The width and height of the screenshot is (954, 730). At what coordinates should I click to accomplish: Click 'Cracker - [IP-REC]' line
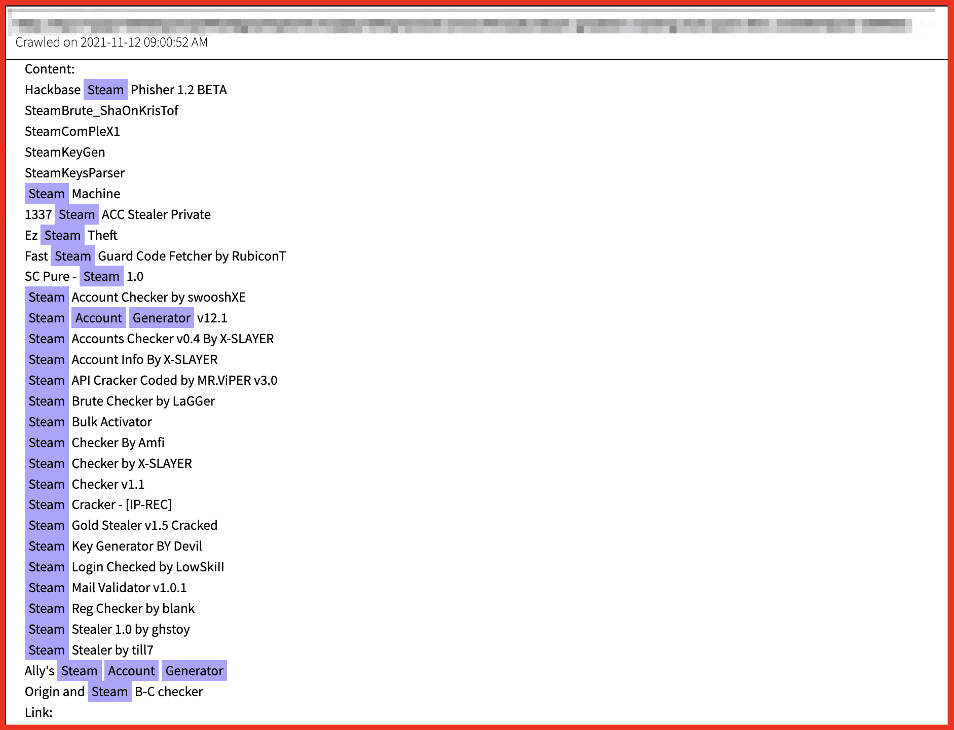point(122,504)
